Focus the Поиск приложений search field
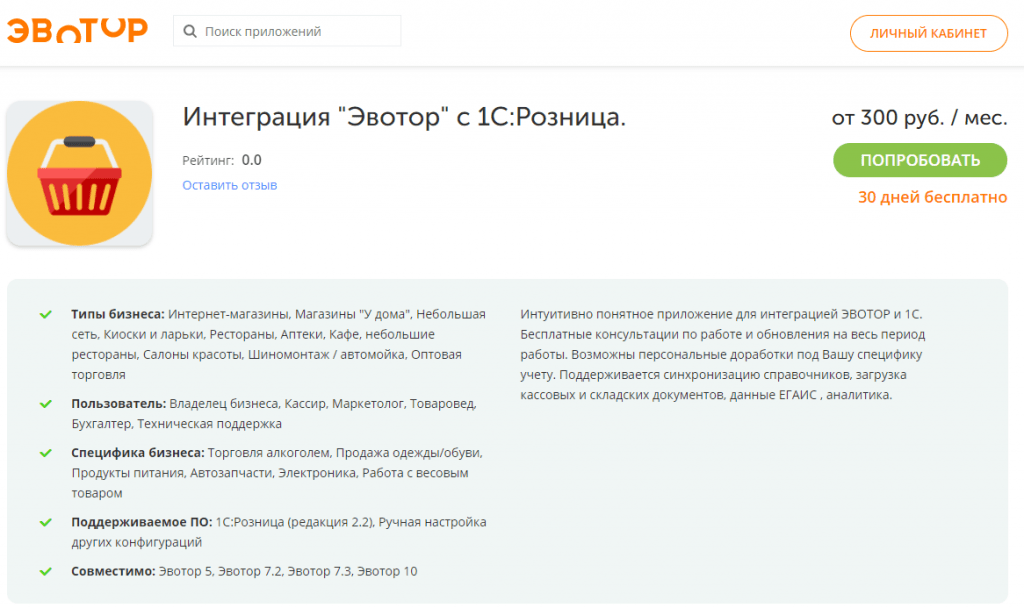 (287, 31)
